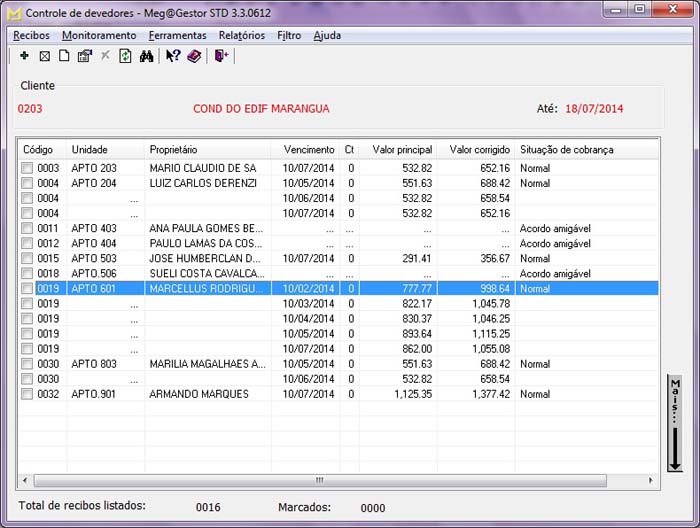
Task: Mark the checkbox for code 0032
Action: pyautogui.click(x=27, y=394)
